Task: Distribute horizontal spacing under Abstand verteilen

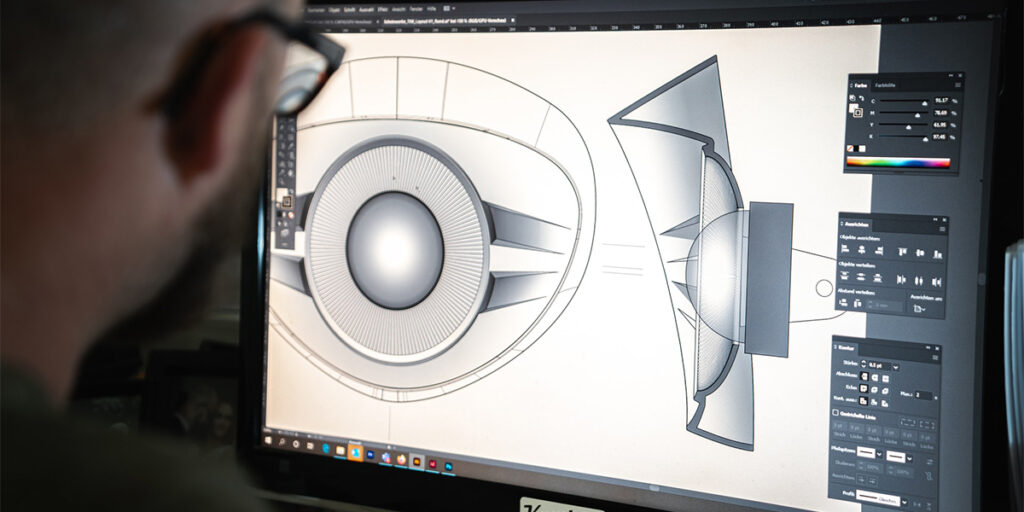Action: [x=857, y=304]
